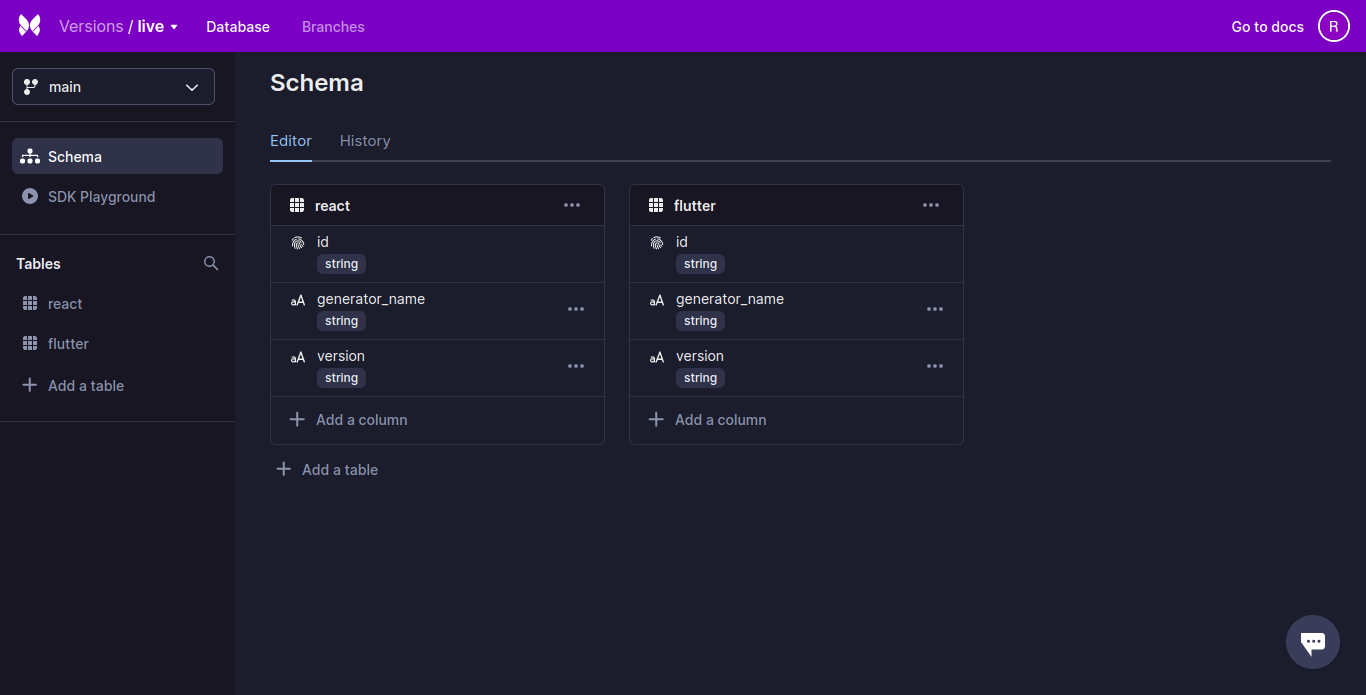Screen dimensions: 1366x695
Task: Click the string badge under flutter version
Action: pos(700,378)
